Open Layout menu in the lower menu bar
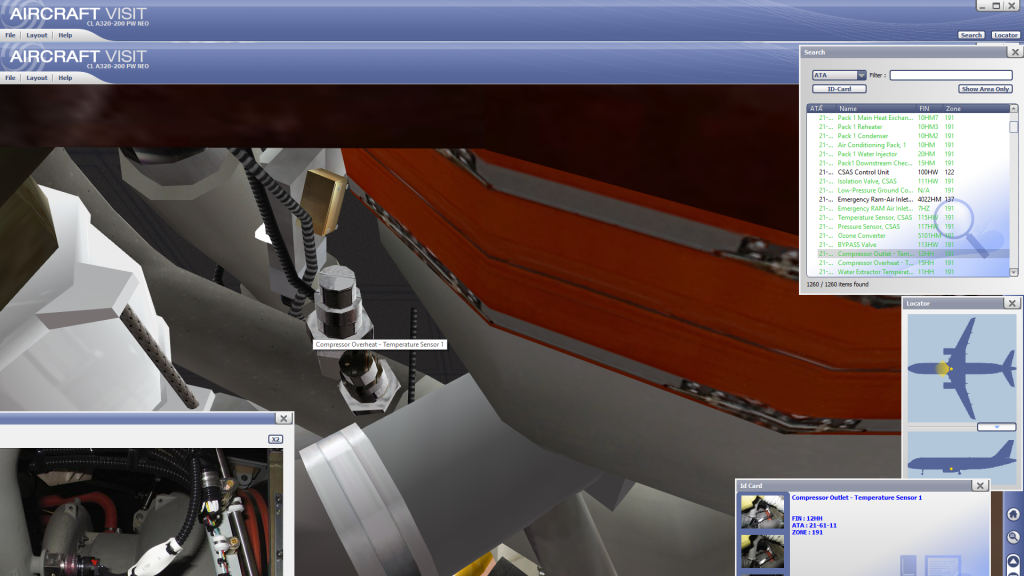Viewport: 1024px width, 576px height. pyautogui.click(x=37, y=78)
